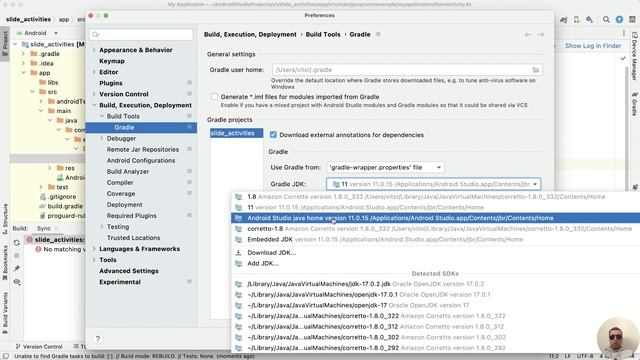Select corretto-1.8 JDK option
Screen dimensions: 640x360
pyautogui.click(x=435, y=229)
